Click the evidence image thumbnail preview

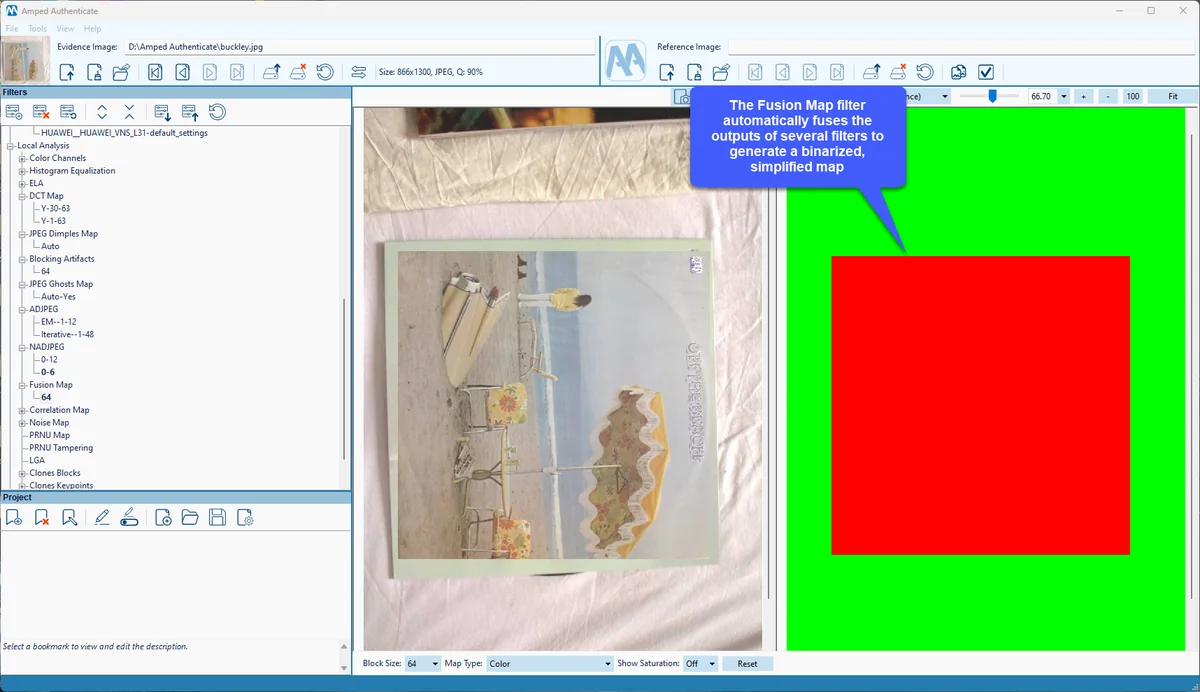pos(25,61)
